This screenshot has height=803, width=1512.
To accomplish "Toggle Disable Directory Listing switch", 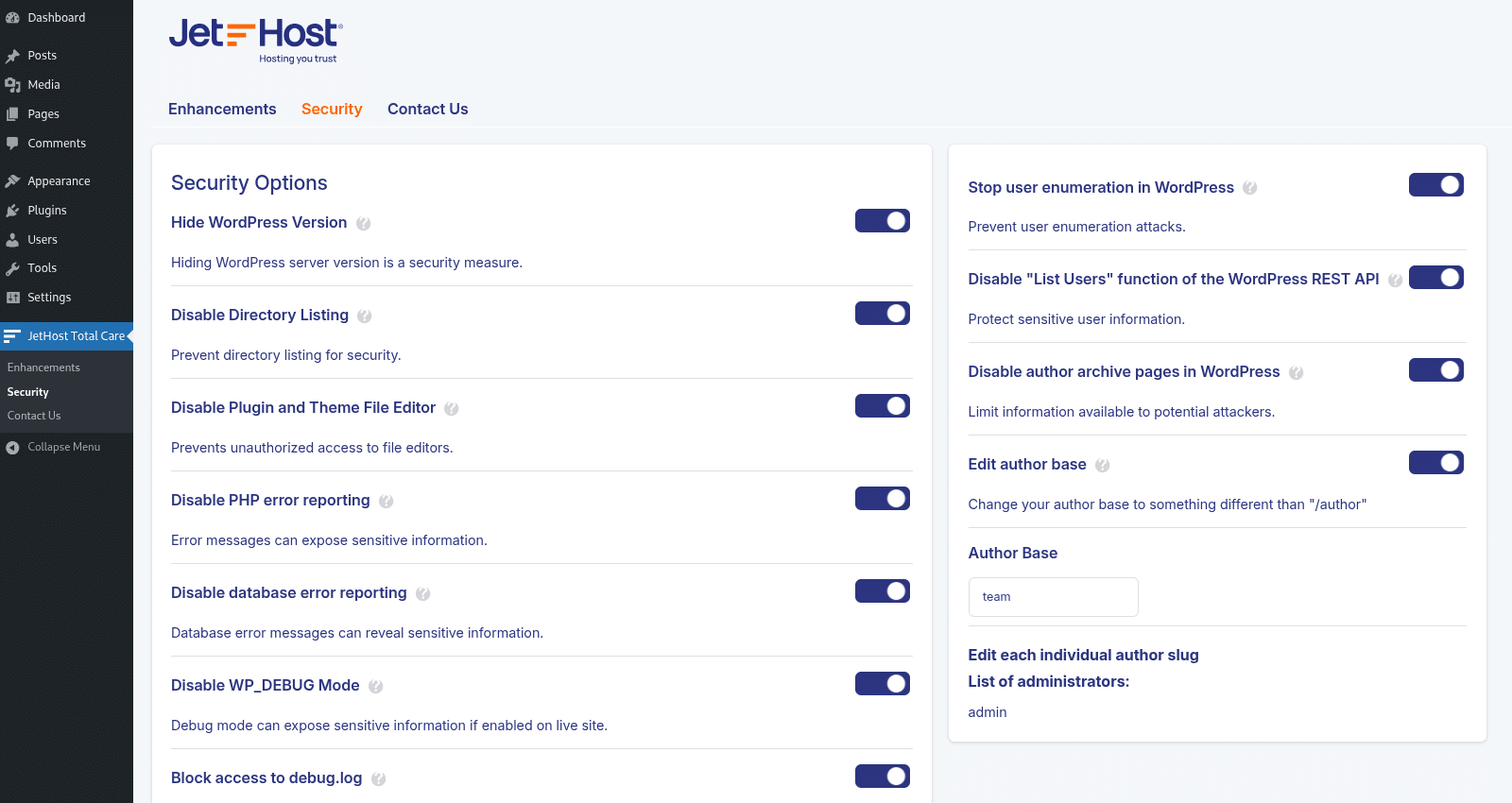I will (883, 314).
